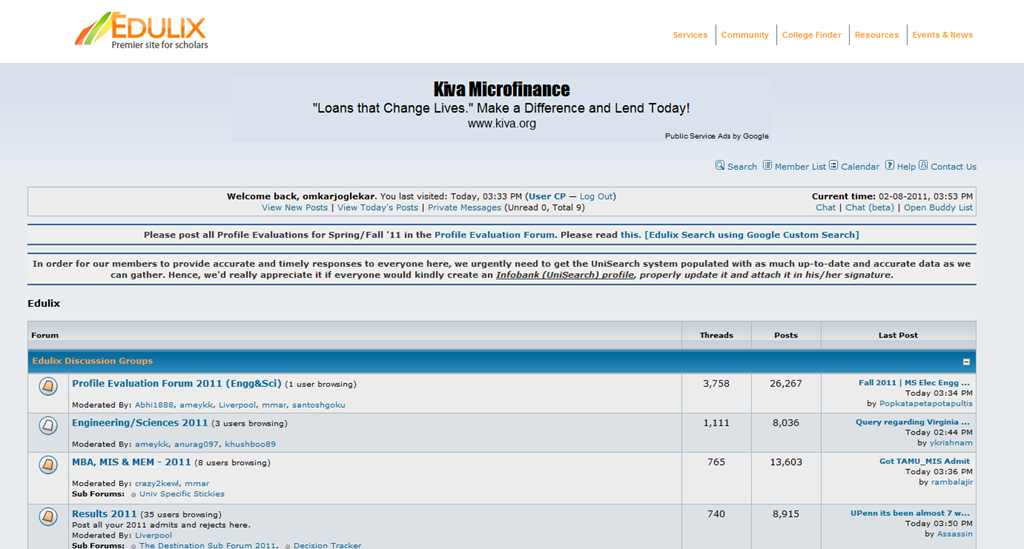Click the Log Out link
Viewport: 1024px width, 549px height.
point(596,196)
